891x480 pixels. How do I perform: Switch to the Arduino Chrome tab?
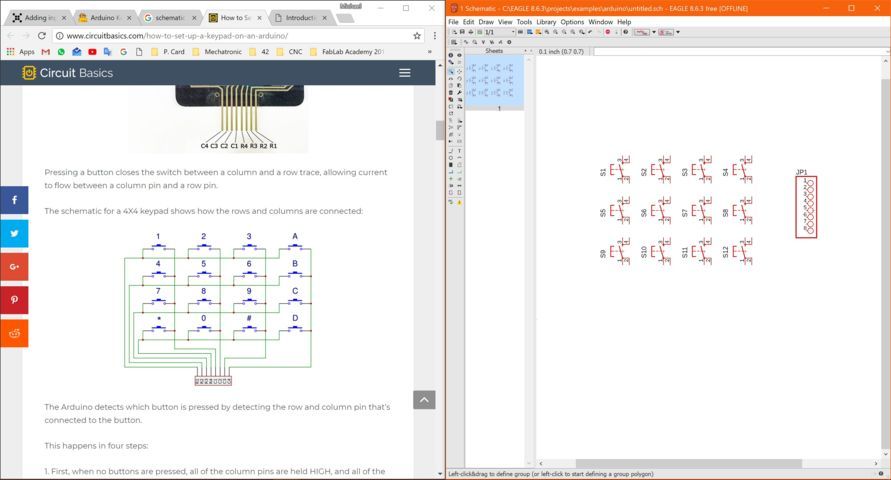[x=105, y=18]
